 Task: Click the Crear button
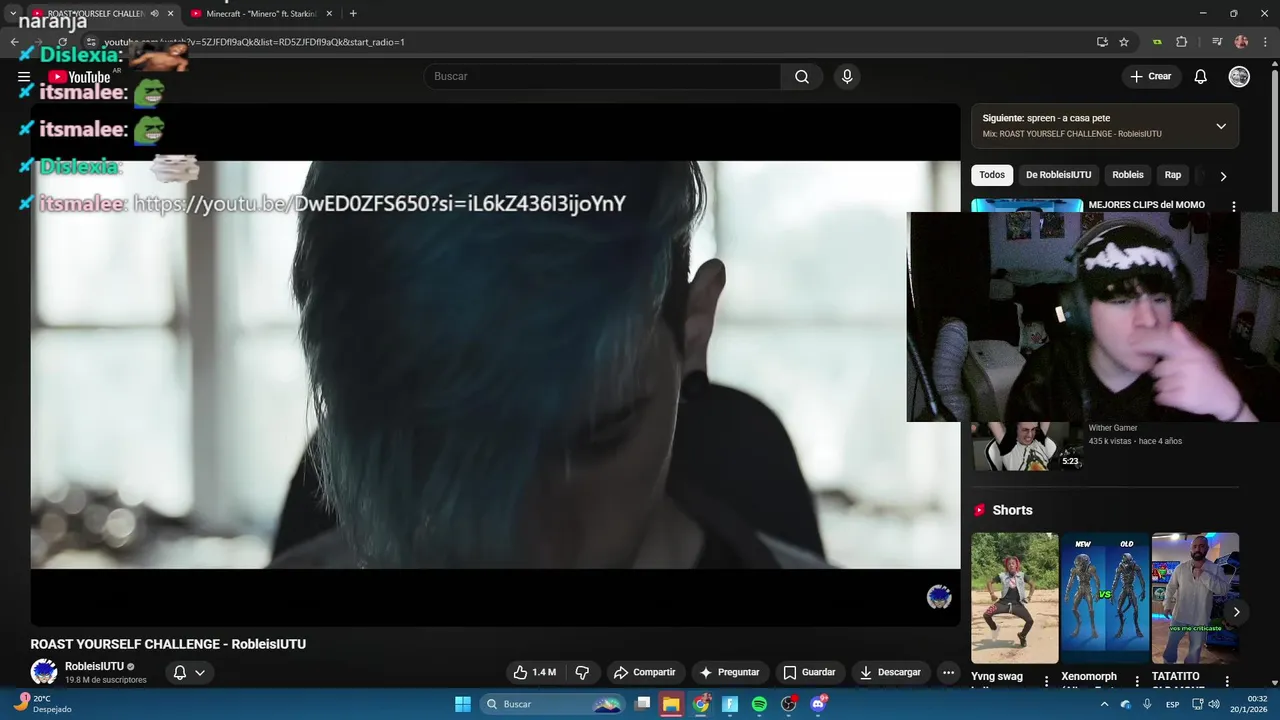pyautogui.click(x=1150, y=77)
